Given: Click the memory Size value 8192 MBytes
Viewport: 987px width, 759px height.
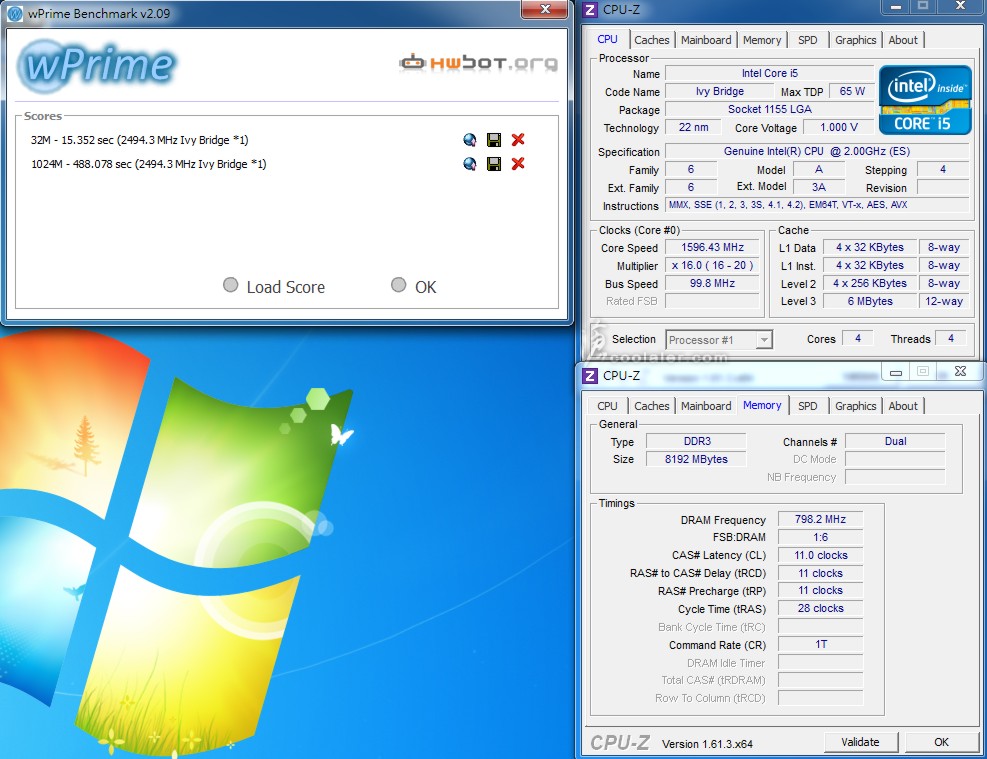Looking at the screenshot, I should [697, 459].
